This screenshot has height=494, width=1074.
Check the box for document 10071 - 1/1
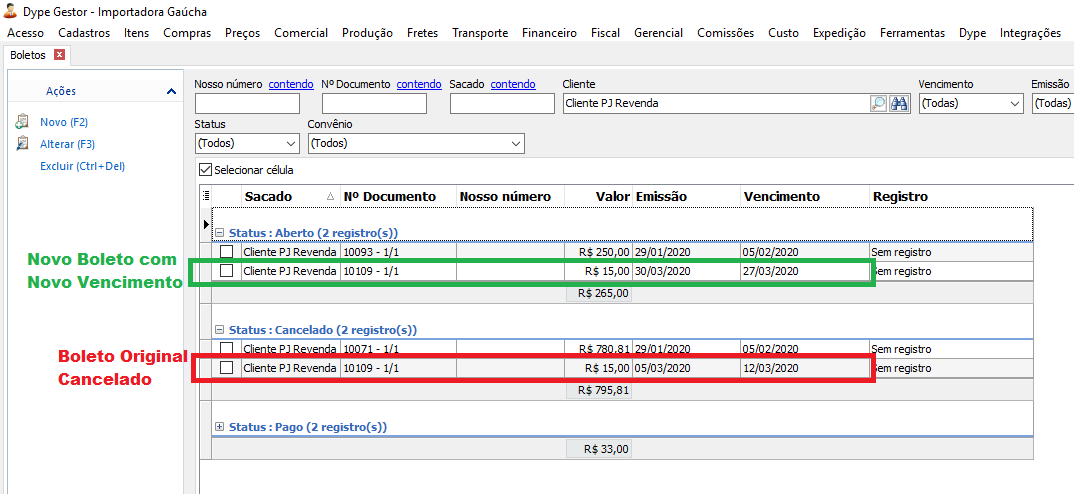pos(227,348)
